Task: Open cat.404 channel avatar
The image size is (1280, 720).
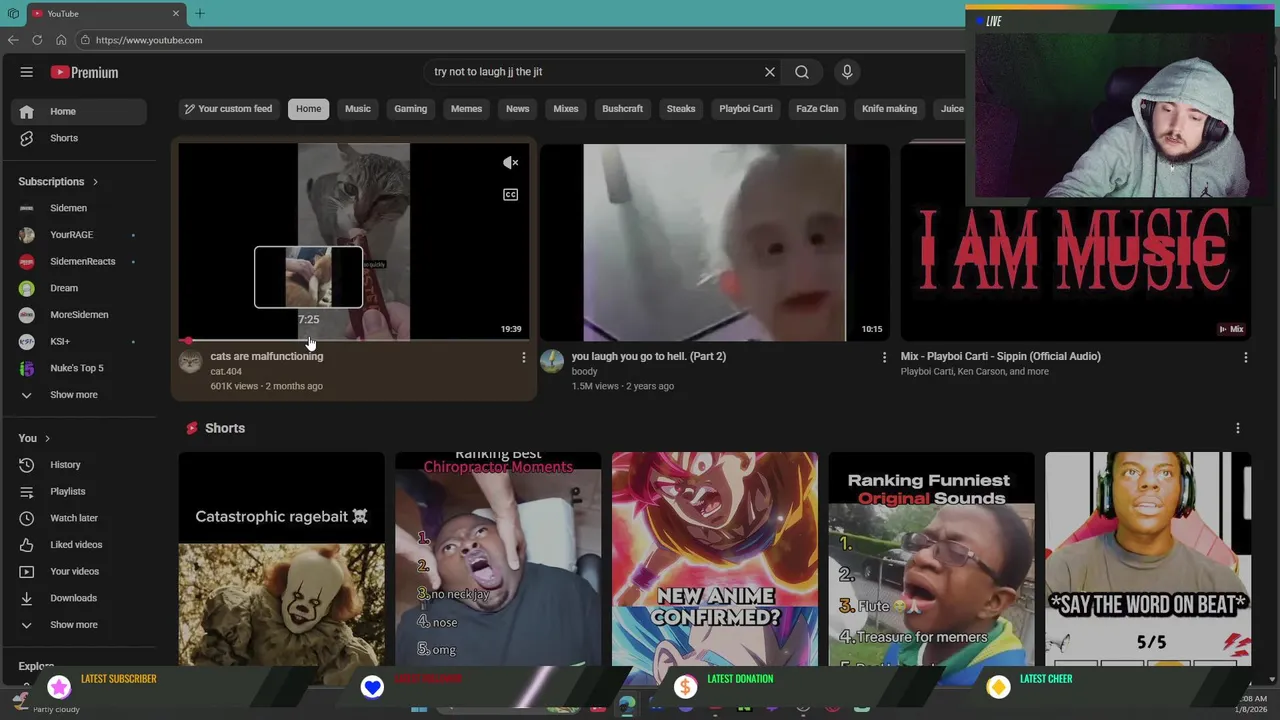Action: point(190,361)
